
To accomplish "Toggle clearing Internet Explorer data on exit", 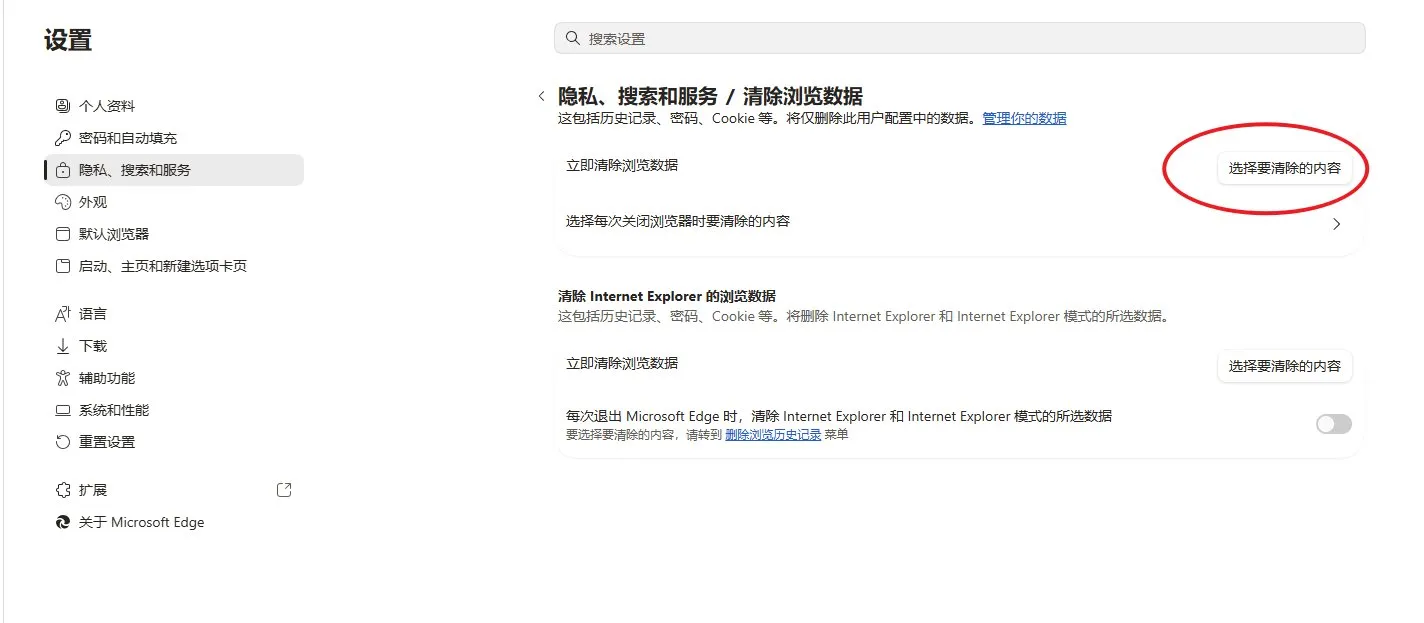I will pos(1333,424).
